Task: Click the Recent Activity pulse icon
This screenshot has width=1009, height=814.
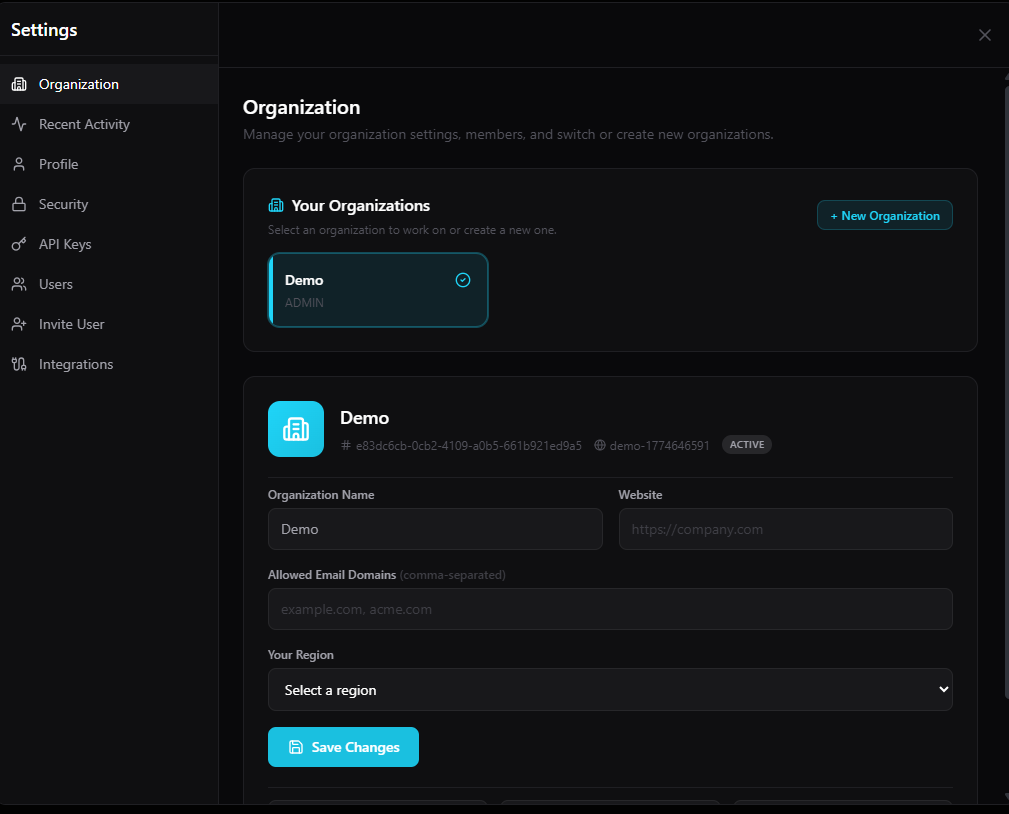Action: click(18, 124)
